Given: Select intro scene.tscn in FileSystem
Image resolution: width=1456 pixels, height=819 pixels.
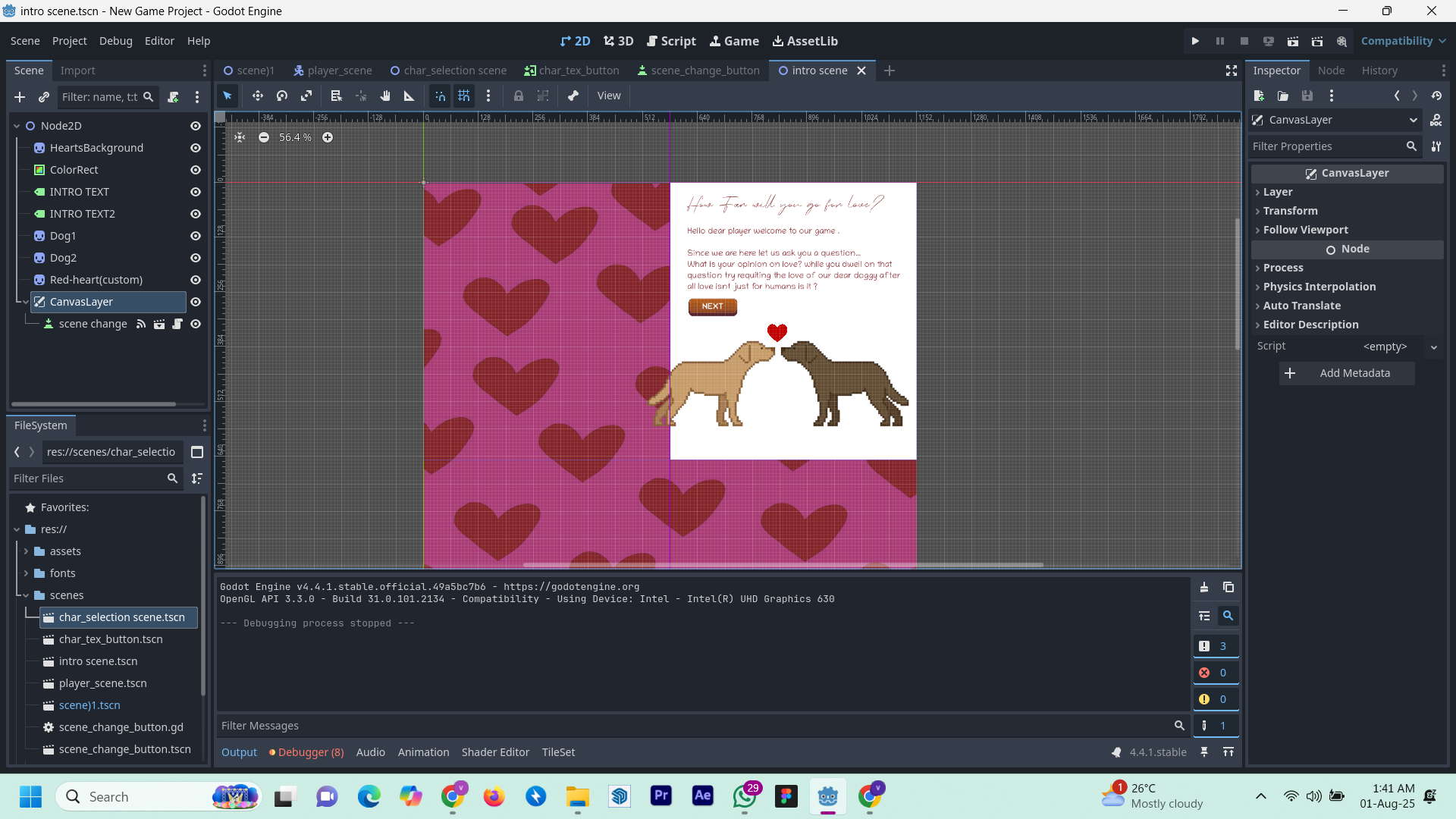Looking at the screenshot, I should click(98, 661).
